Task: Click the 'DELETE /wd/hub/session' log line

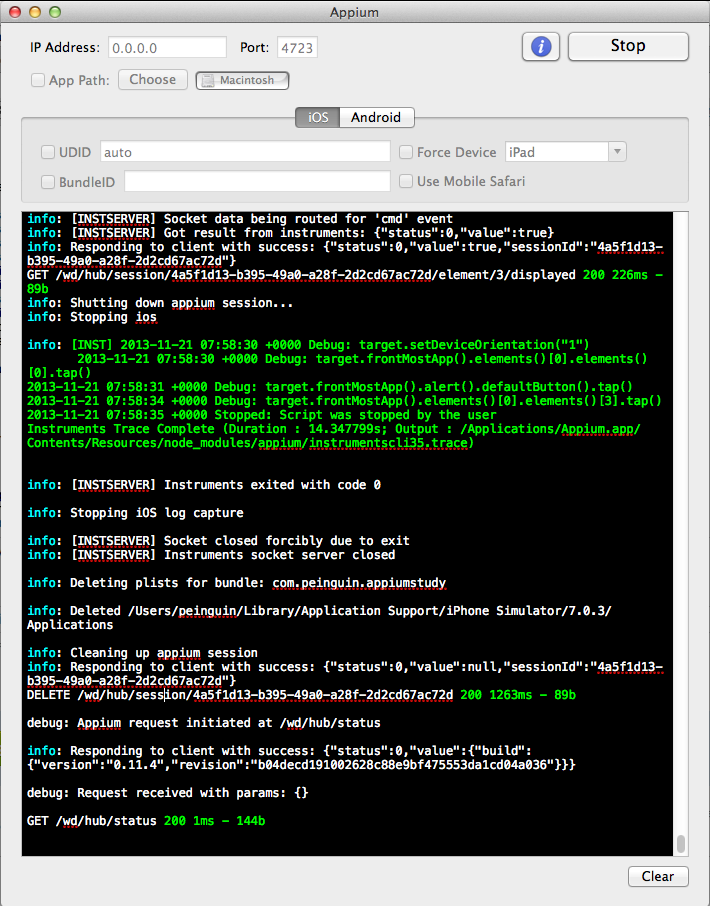Action: click(301, 695)
